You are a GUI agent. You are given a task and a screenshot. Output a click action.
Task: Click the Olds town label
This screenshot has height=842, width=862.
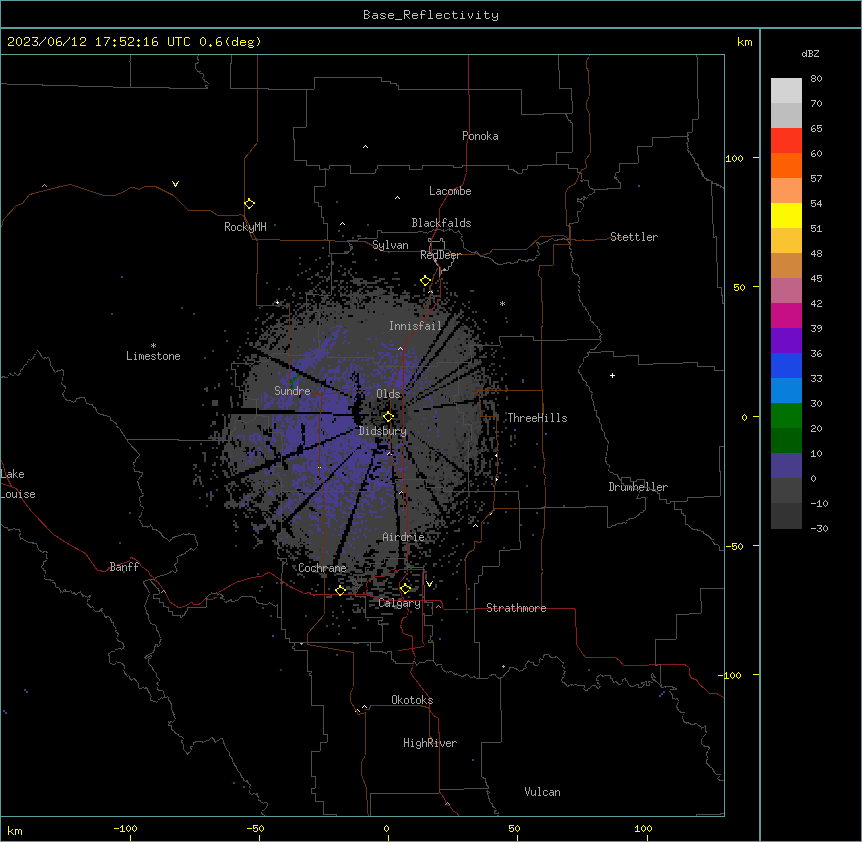click(x=388, y=394)
